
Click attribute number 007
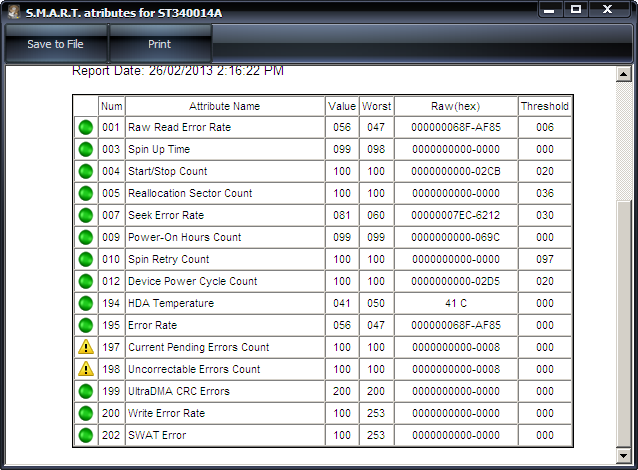click(x=111, y=215)
